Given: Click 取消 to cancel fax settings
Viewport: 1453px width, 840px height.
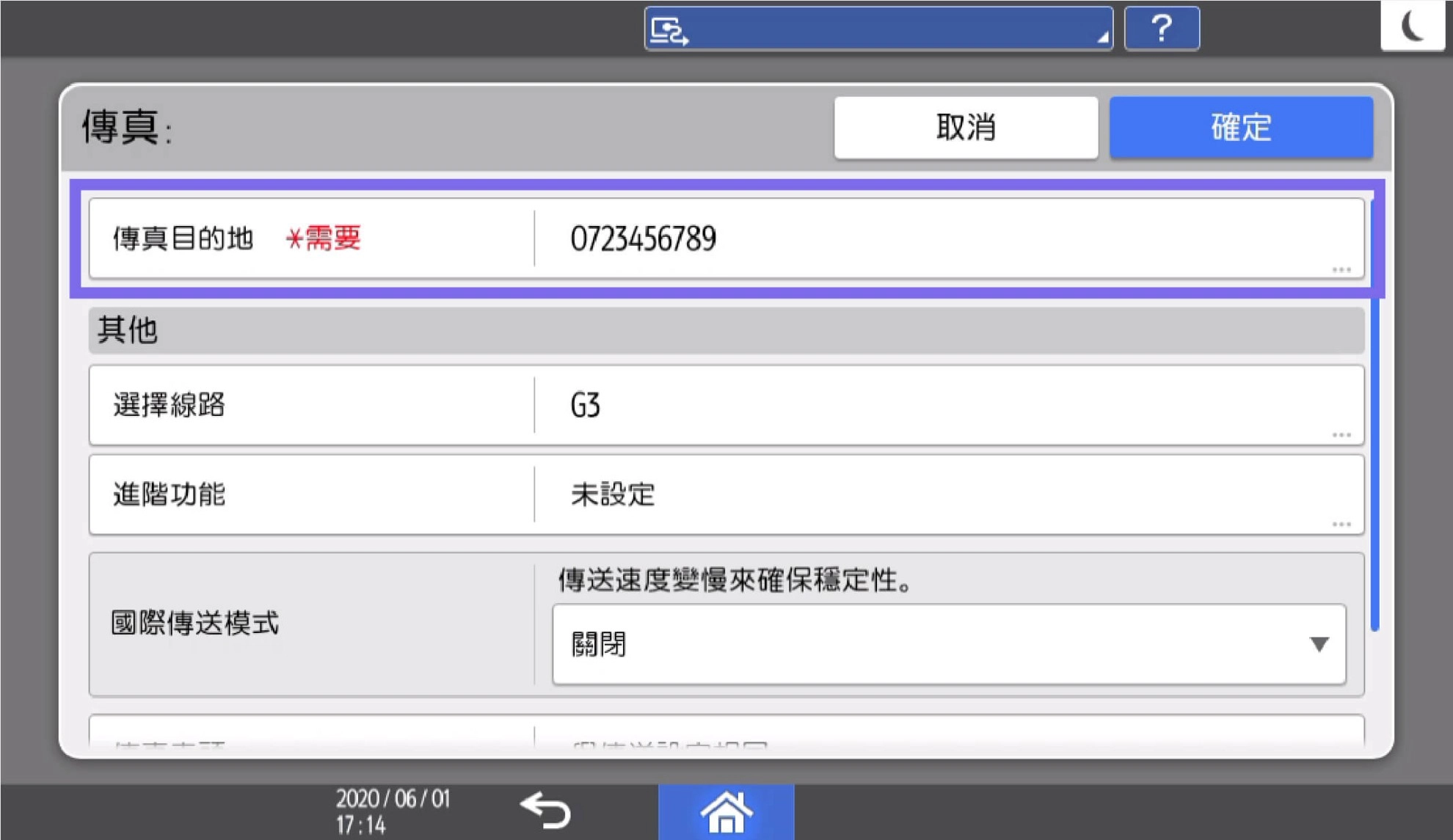Looking at the screenshot, I should tap(966, 128).
